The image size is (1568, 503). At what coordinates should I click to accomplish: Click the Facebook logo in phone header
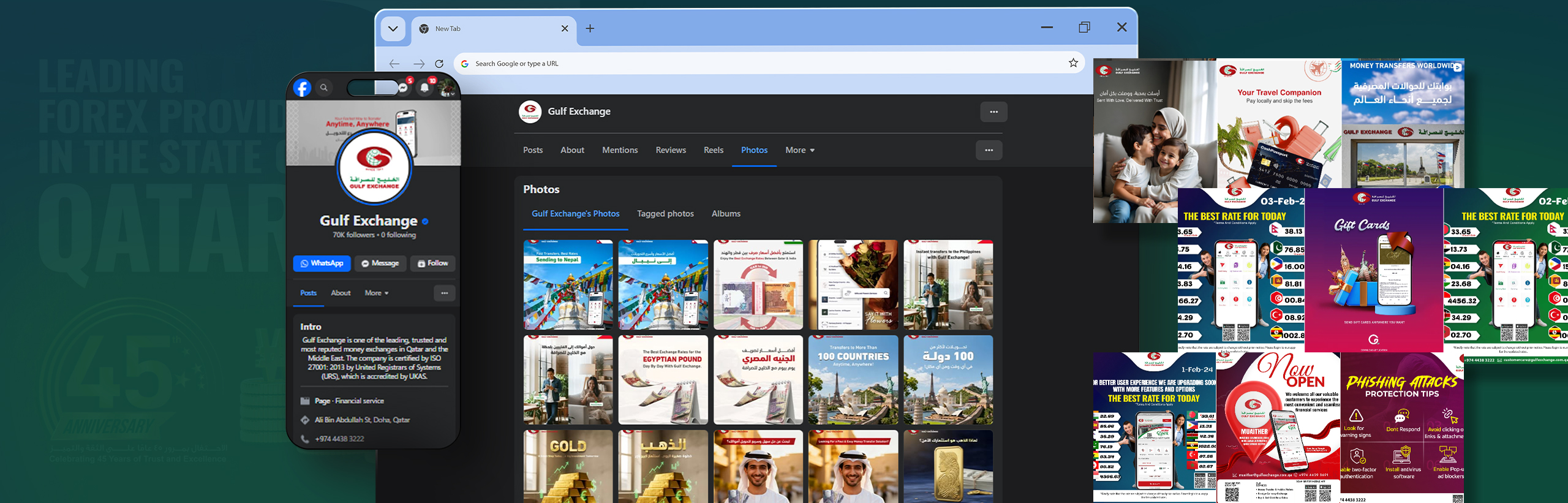[x=302, y=88]
